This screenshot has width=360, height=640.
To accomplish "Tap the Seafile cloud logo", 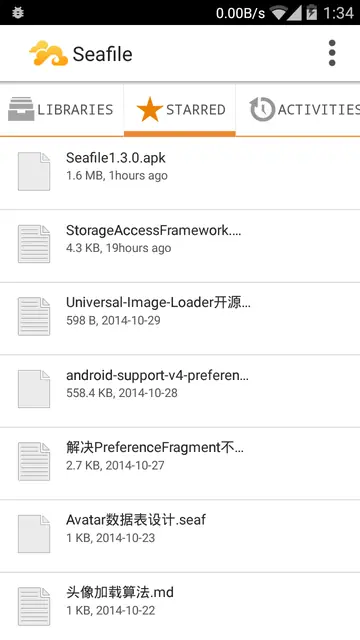I will [49, 53].
